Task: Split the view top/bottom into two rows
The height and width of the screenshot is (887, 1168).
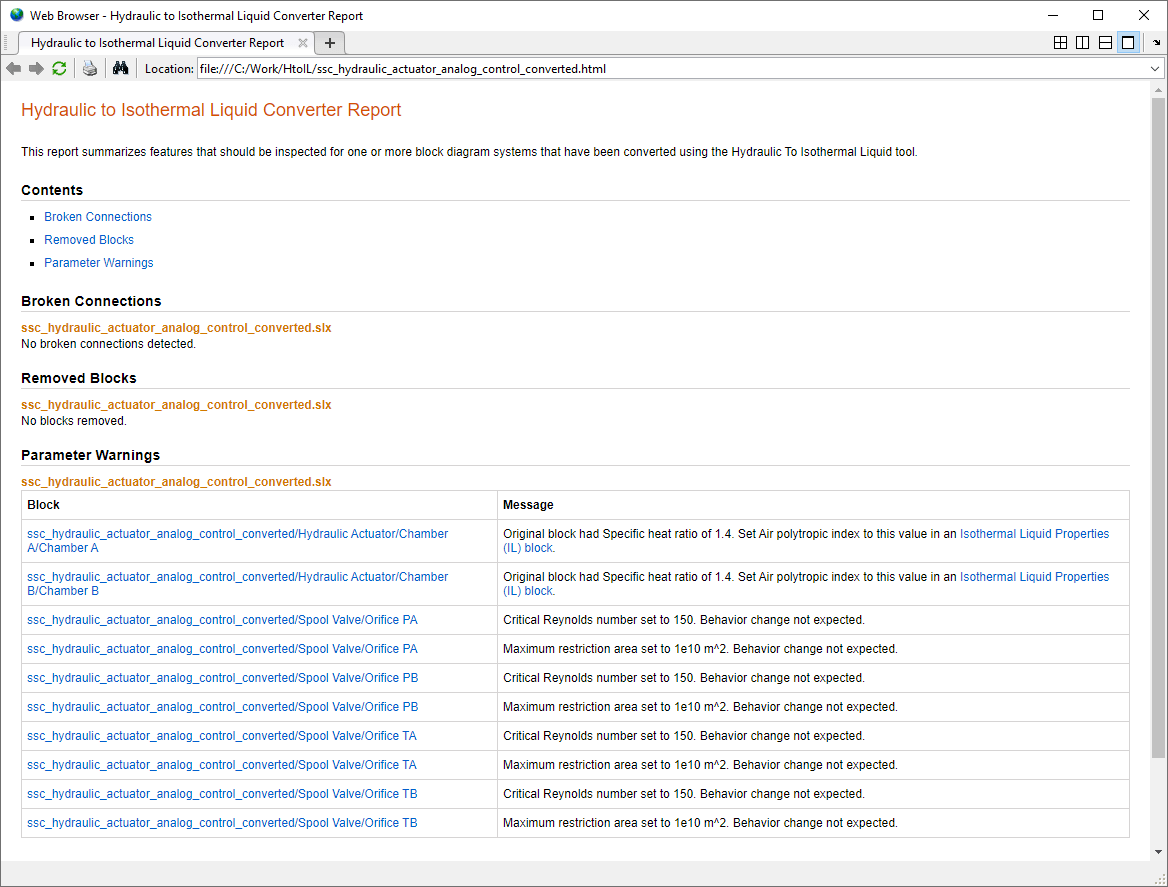Action: [x=1105, y=43]
